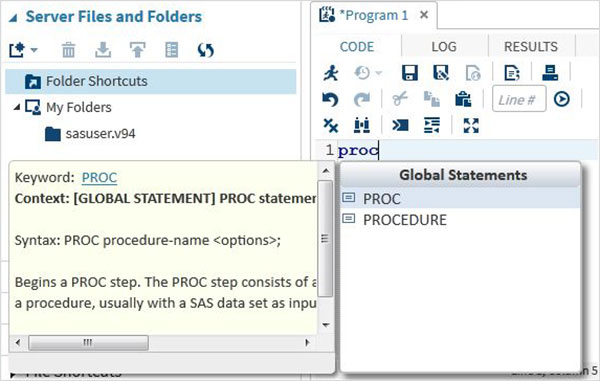Click the Line # input field
This screenshot has width=600, height=381.
519,99
